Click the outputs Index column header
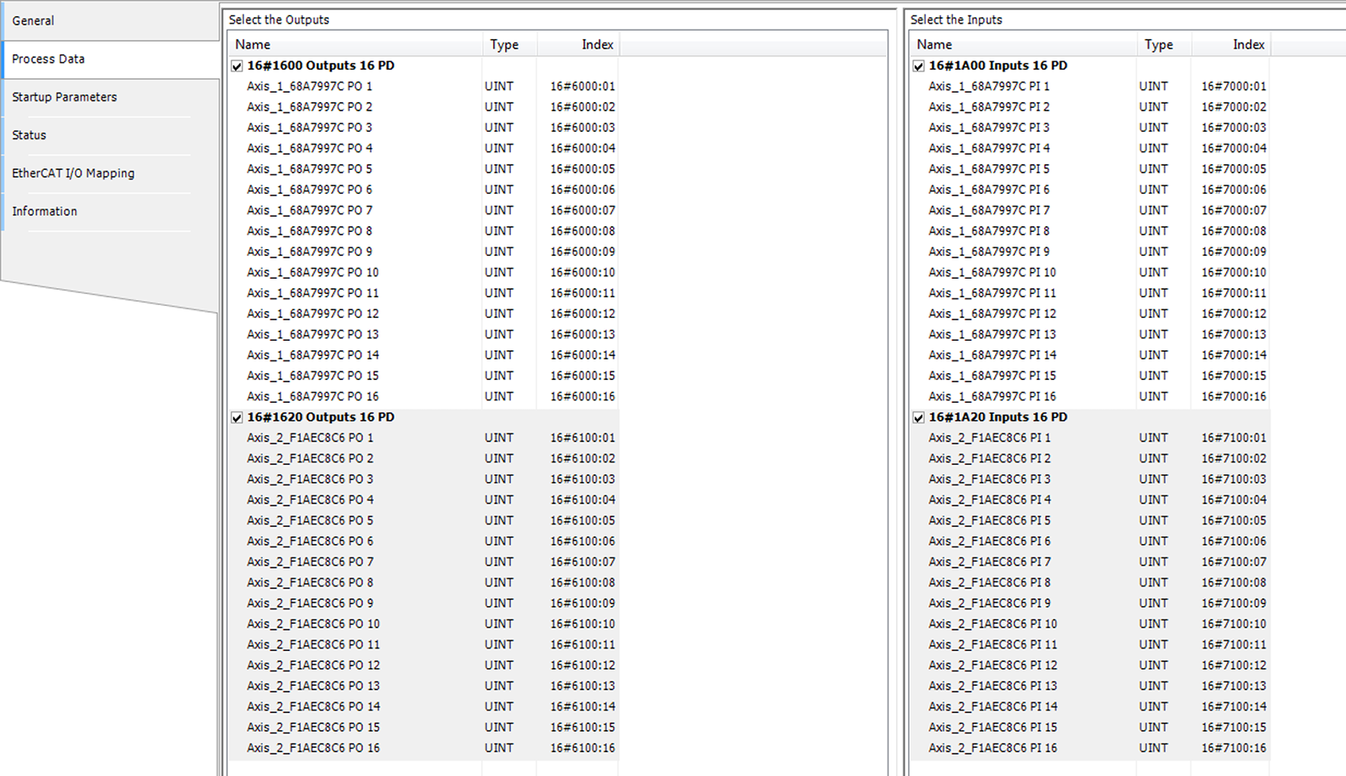 578,45
